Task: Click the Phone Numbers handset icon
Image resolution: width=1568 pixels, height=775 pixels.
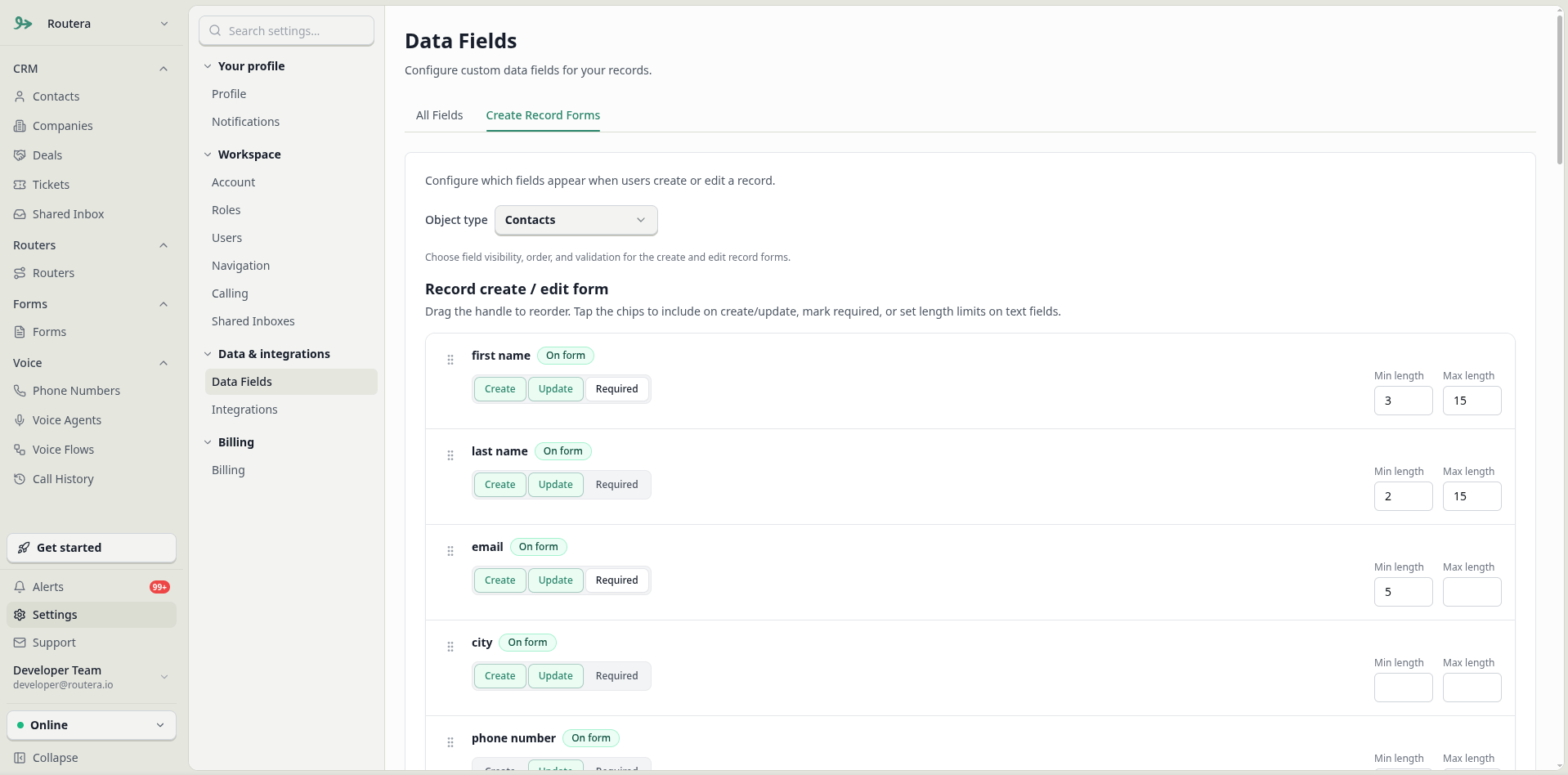Action: tap(20, 391)
